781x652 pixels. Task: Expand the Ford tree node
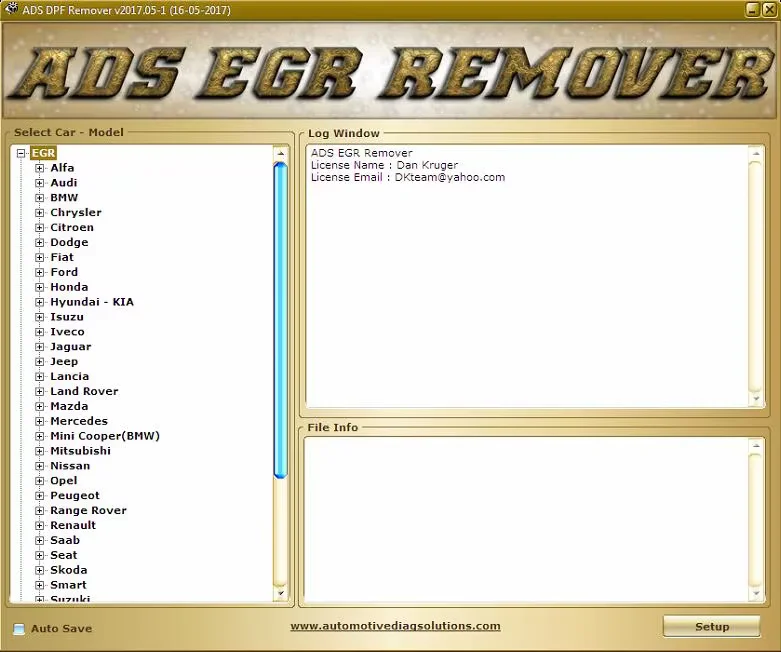39,272
